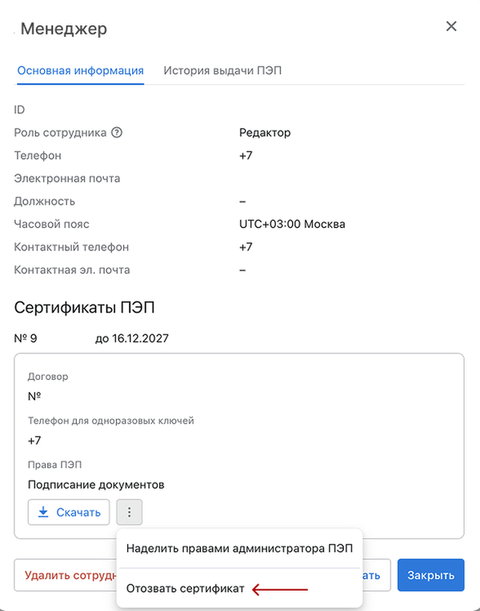Switch to Основная информация tab
Viewport: 480px width, 611px height.
[x=81, y=71]
